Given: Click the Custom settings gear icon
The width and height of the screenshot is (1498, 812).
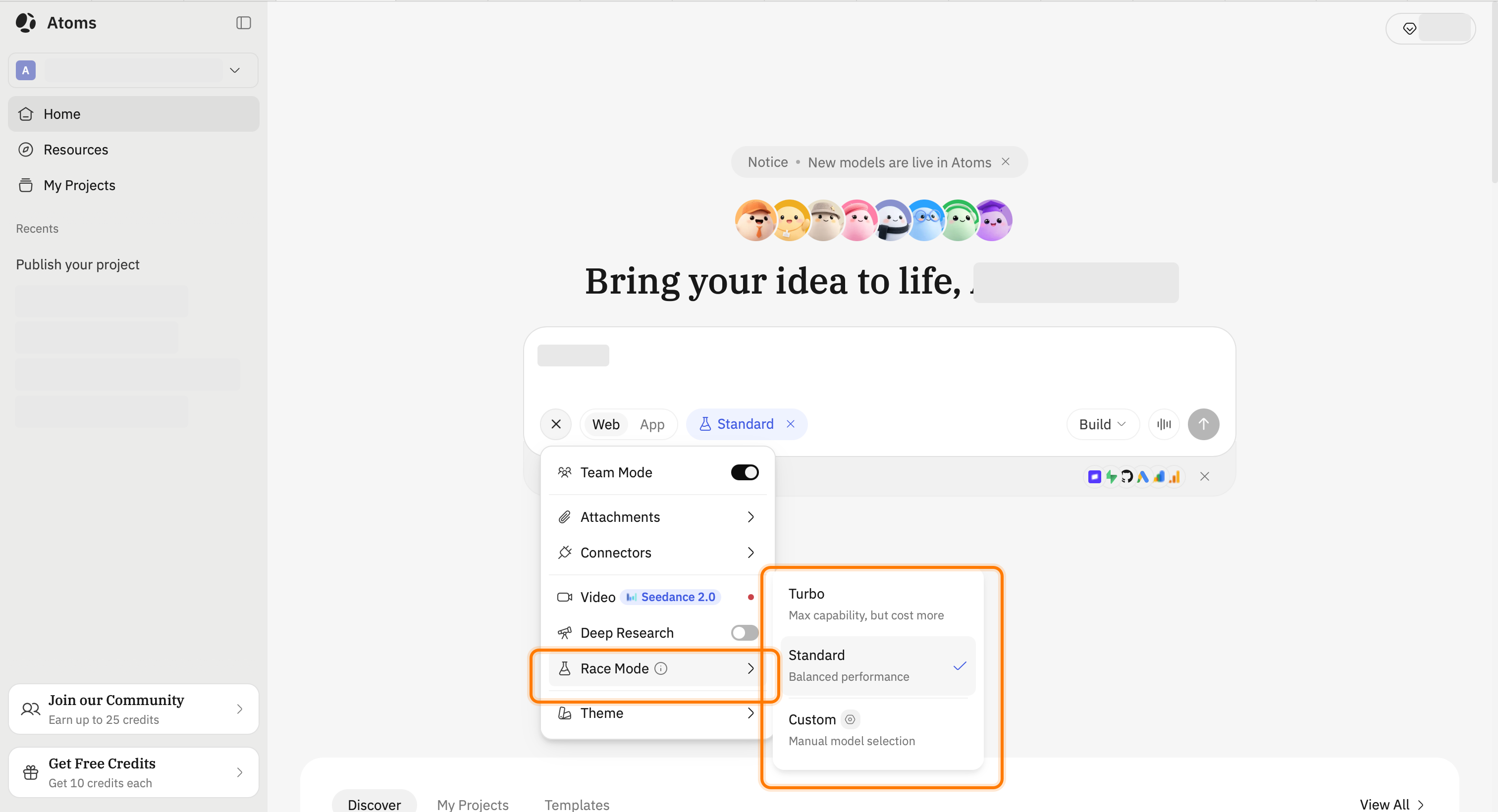Looking at the screenshot, I should click(x=850, y=719).
